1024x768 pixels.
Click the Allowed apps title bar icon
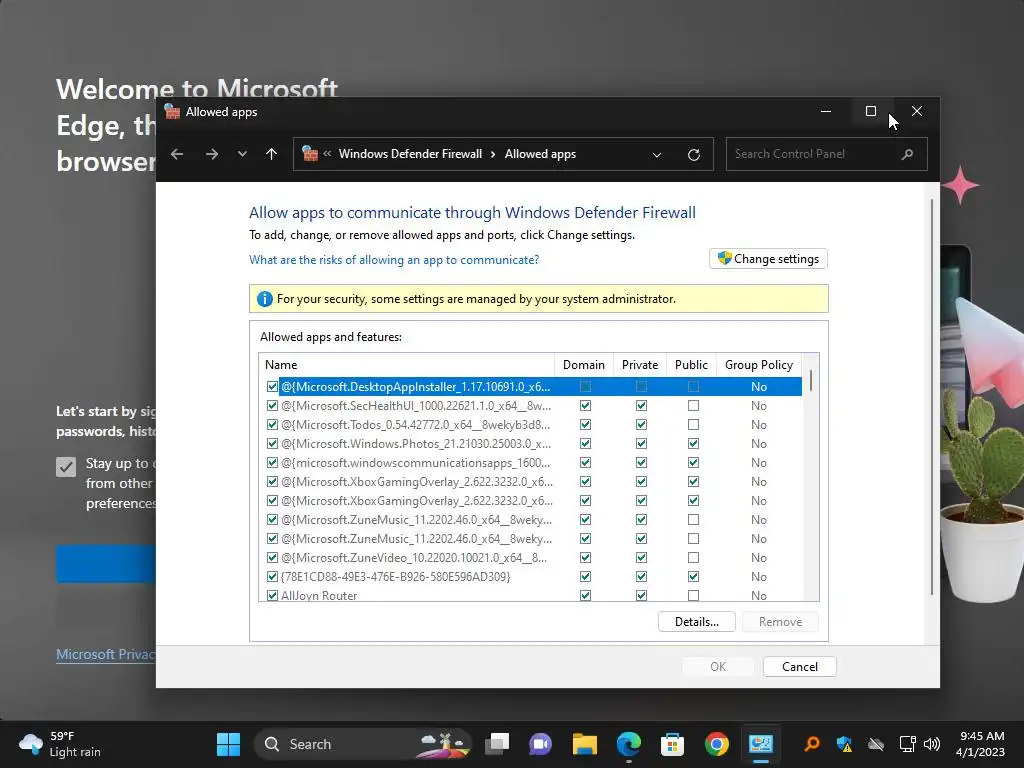tap(172, 112)
